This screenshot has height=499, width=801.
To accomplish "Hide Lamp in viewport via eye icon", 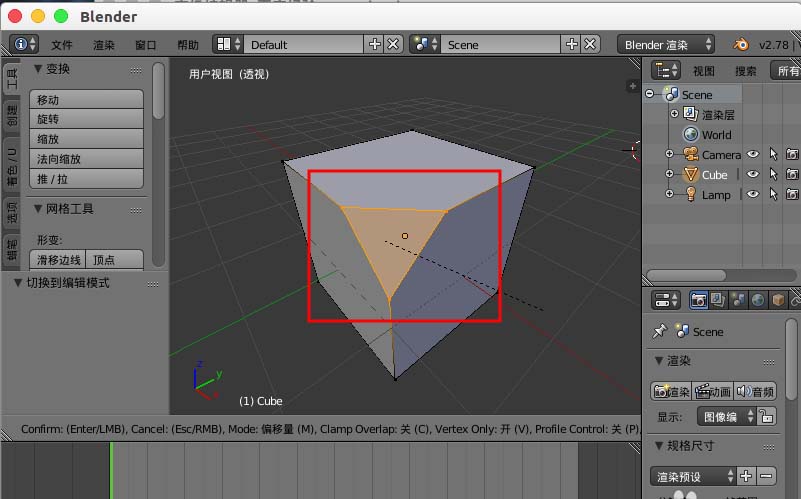I will tap(752, 194).
